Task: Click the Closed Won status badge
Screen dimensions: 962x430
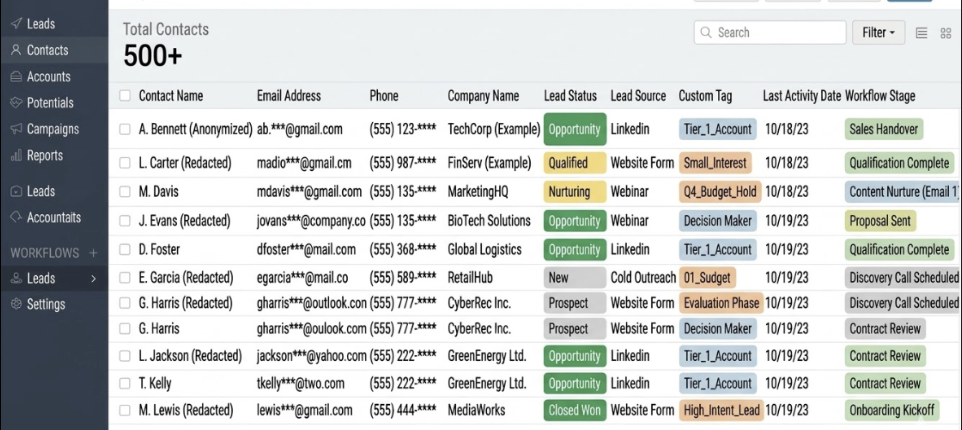Action: point(575,410)
